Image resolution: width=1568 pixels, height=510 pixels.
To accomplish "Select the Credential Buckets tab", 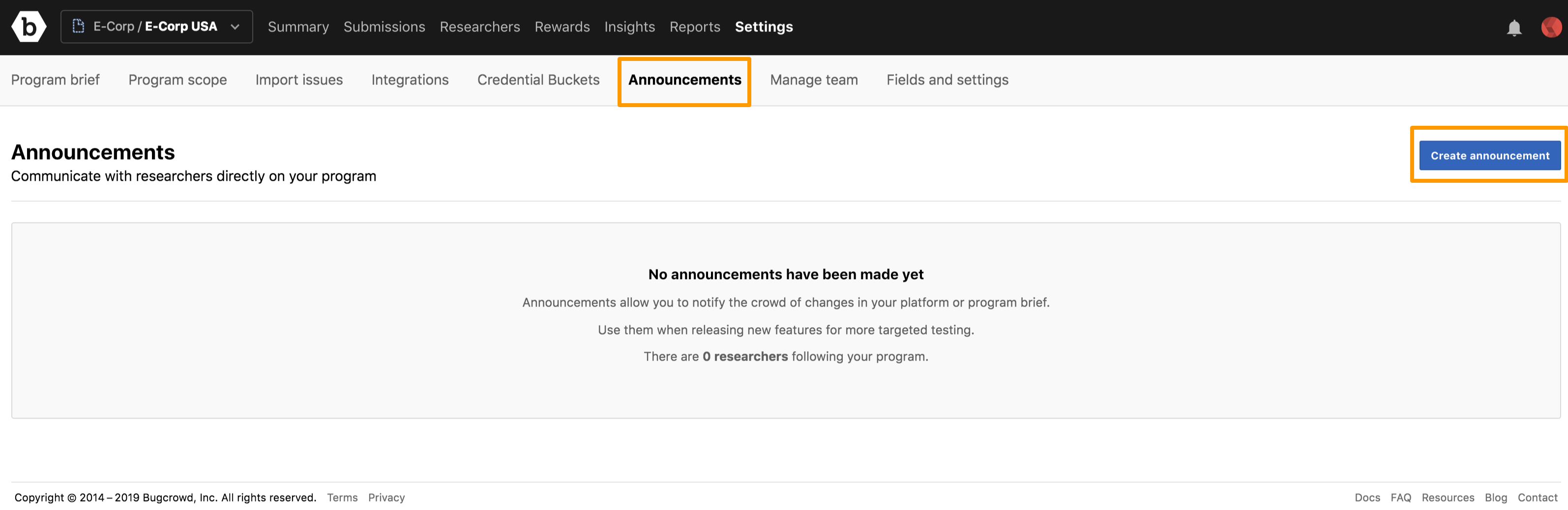I will pyautogui.click(x=538, y=80).
